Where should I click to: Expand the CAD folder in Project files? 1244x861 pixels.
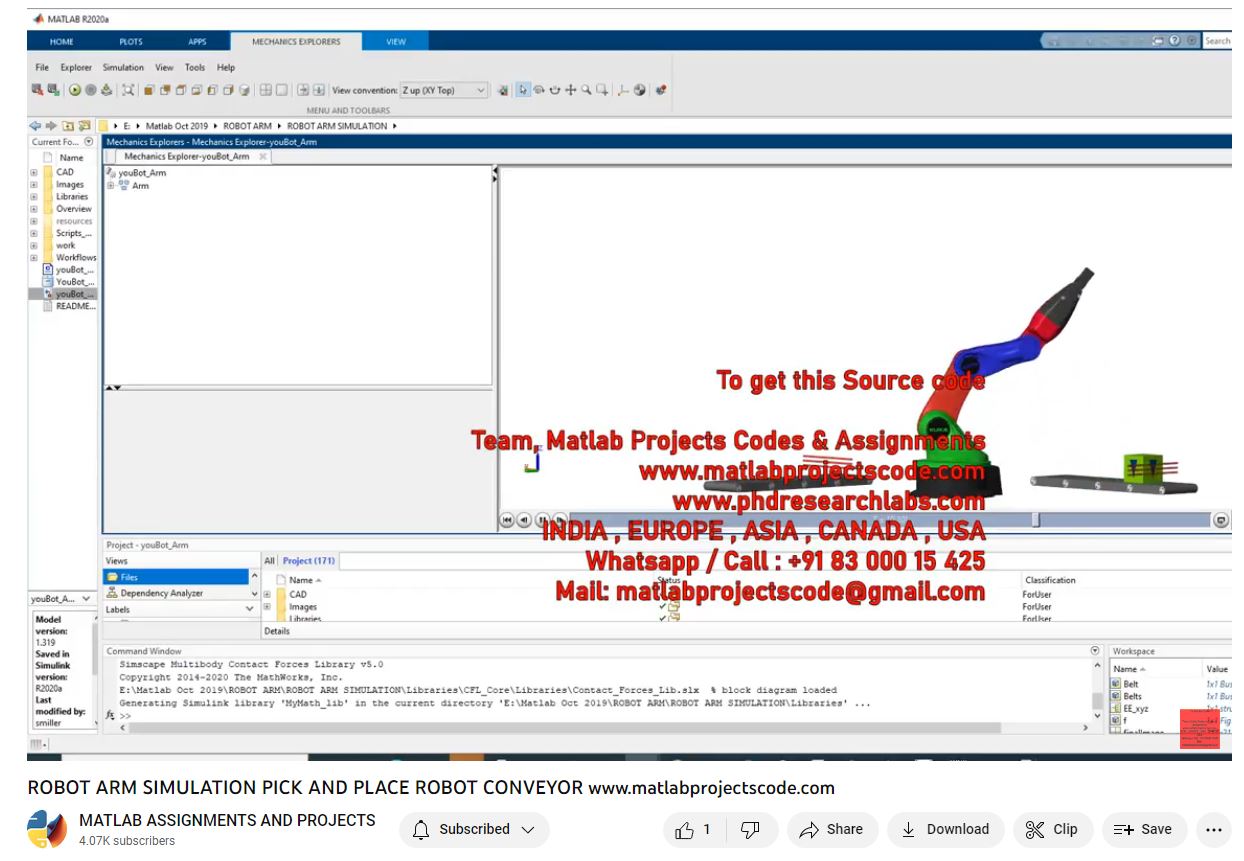[x=267, y=594]
